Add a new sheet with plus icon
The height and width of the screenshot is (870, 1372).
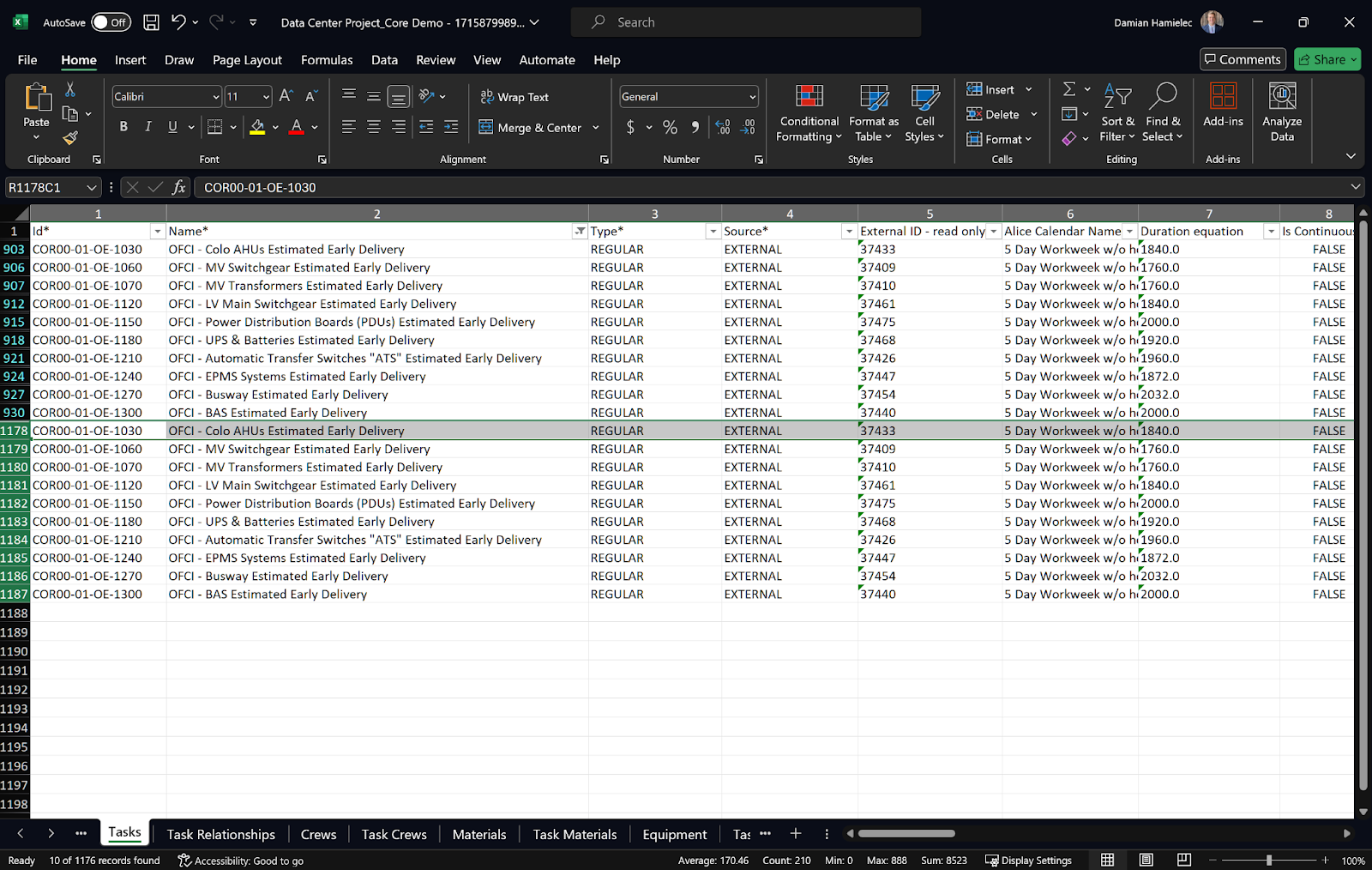[x=796, y=833]
